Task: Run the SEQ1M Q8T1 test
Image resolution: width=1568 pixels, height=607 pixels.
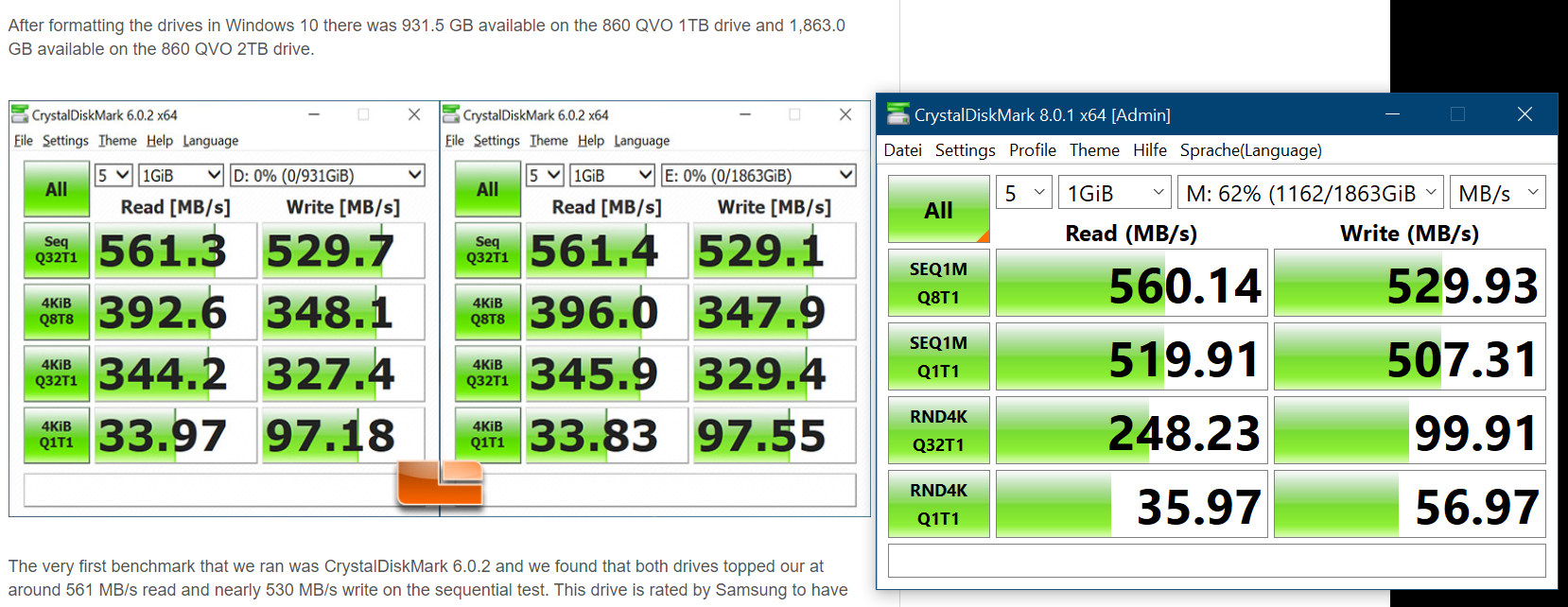Action: pos(938,283)
